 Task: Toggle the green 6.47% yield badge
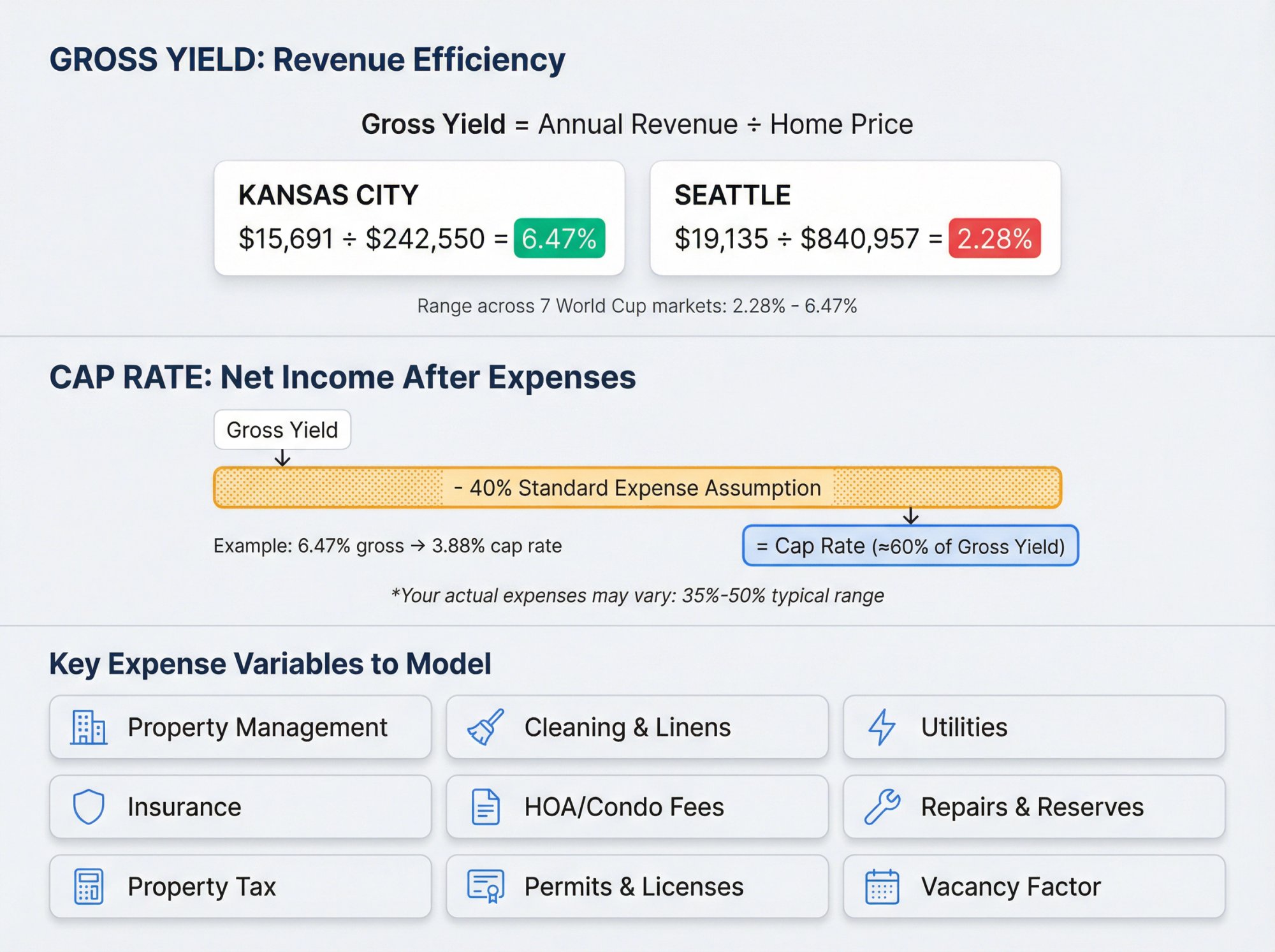(x=559, y=238)
